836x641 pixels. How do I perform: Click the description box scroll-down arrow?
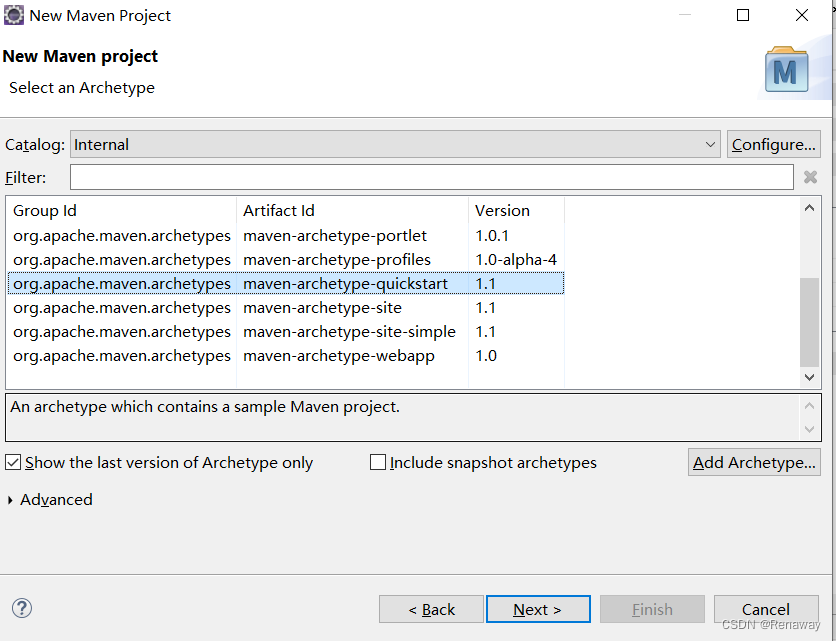[810, 430]
